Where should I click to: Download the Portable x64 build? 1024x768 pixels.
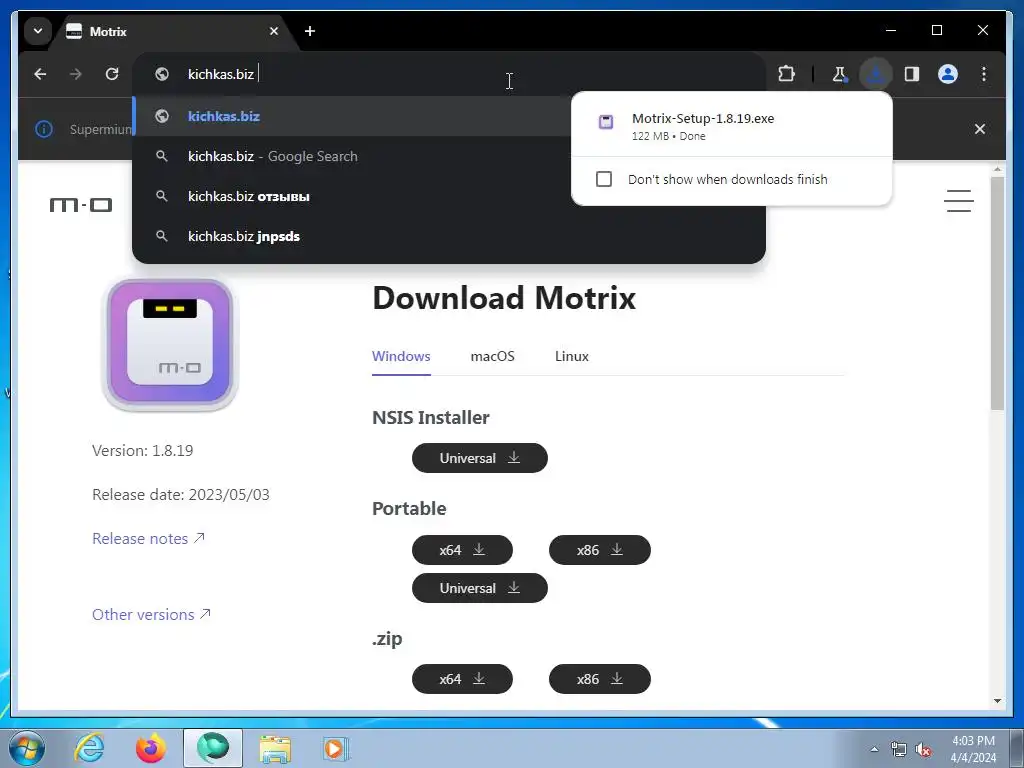point(462,550)
